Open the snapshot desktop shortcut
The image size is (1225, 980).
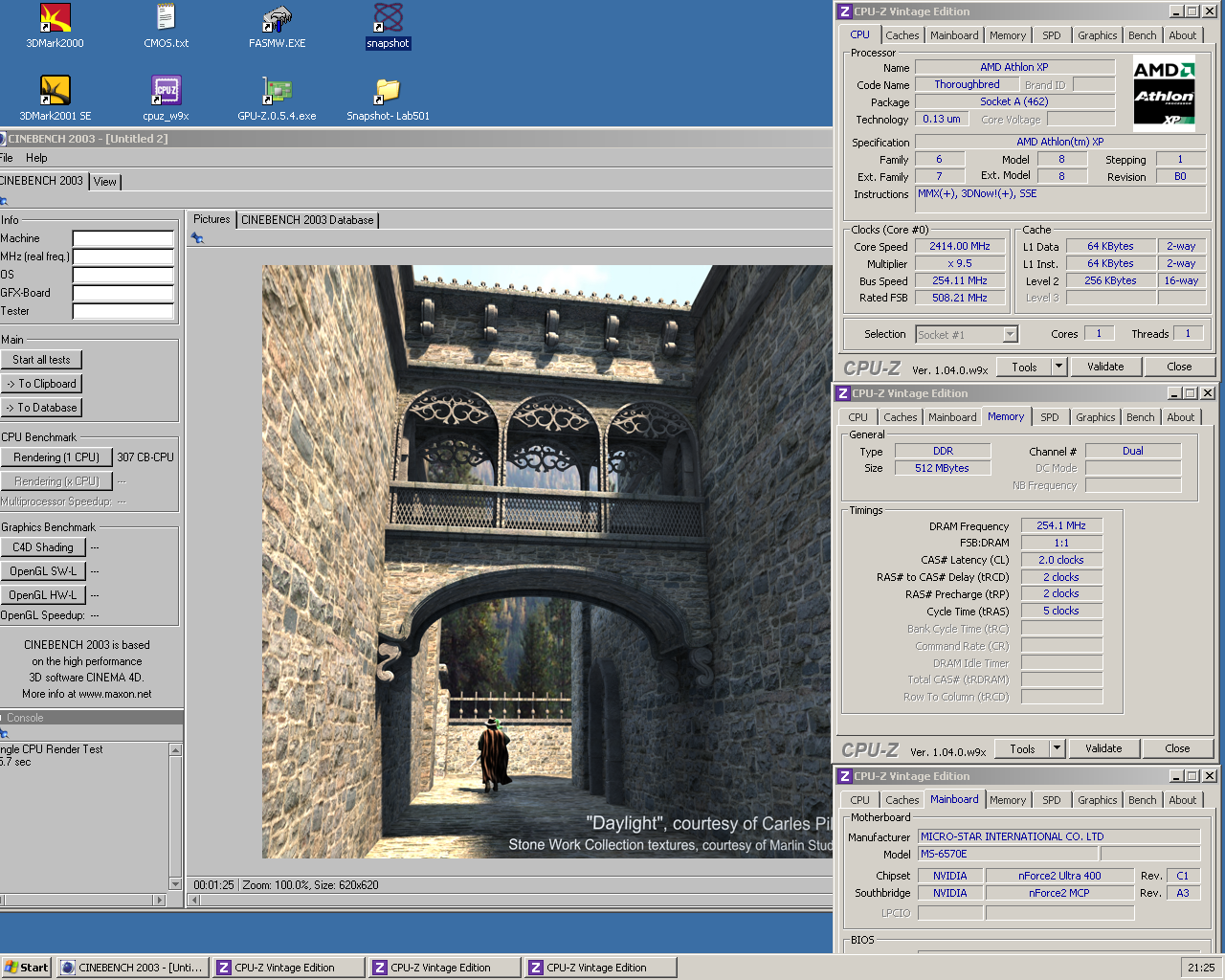[388, 26]
